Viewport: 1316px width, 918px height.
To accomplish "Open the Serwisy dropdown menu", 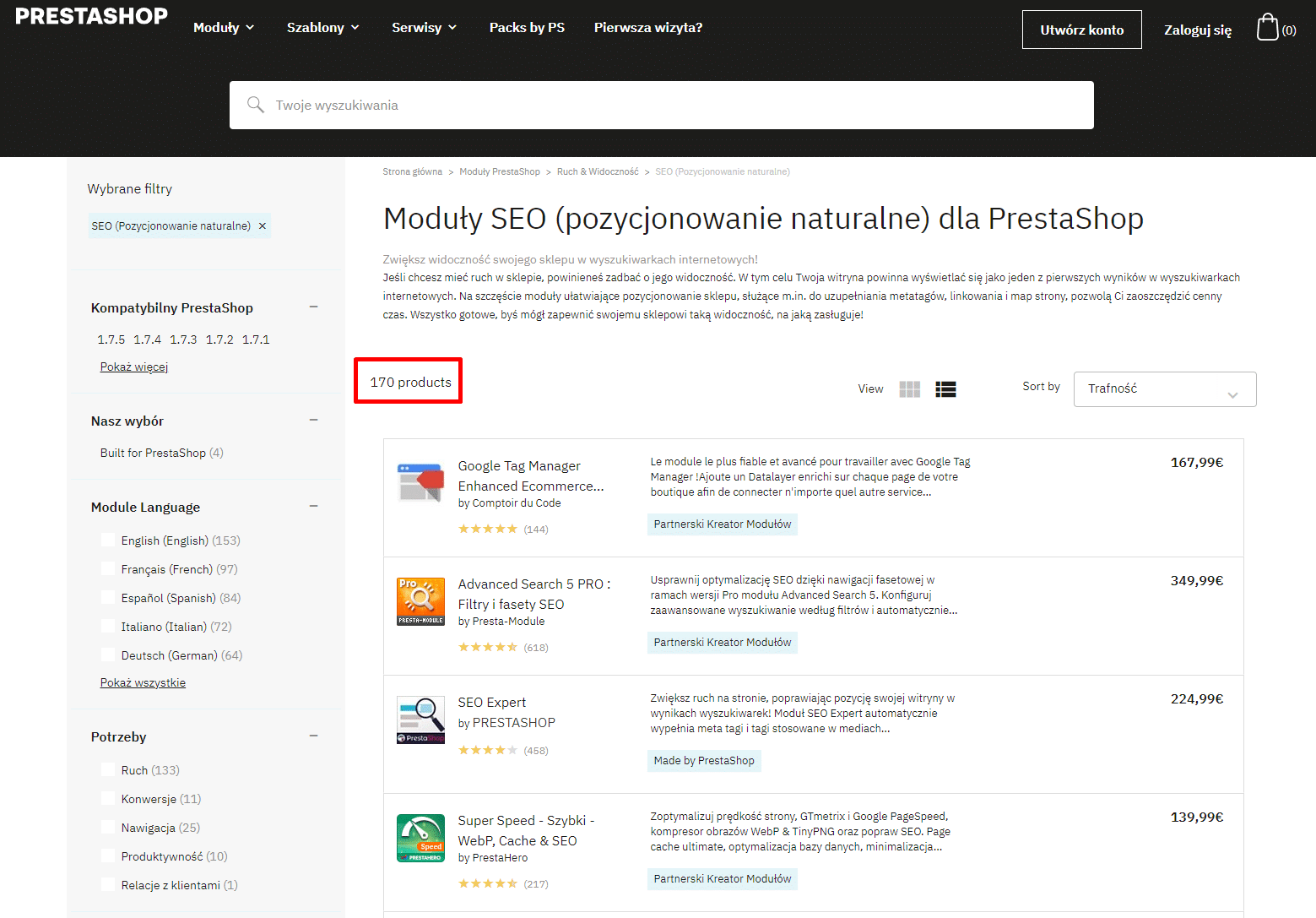I will click(x=425, y=28).
